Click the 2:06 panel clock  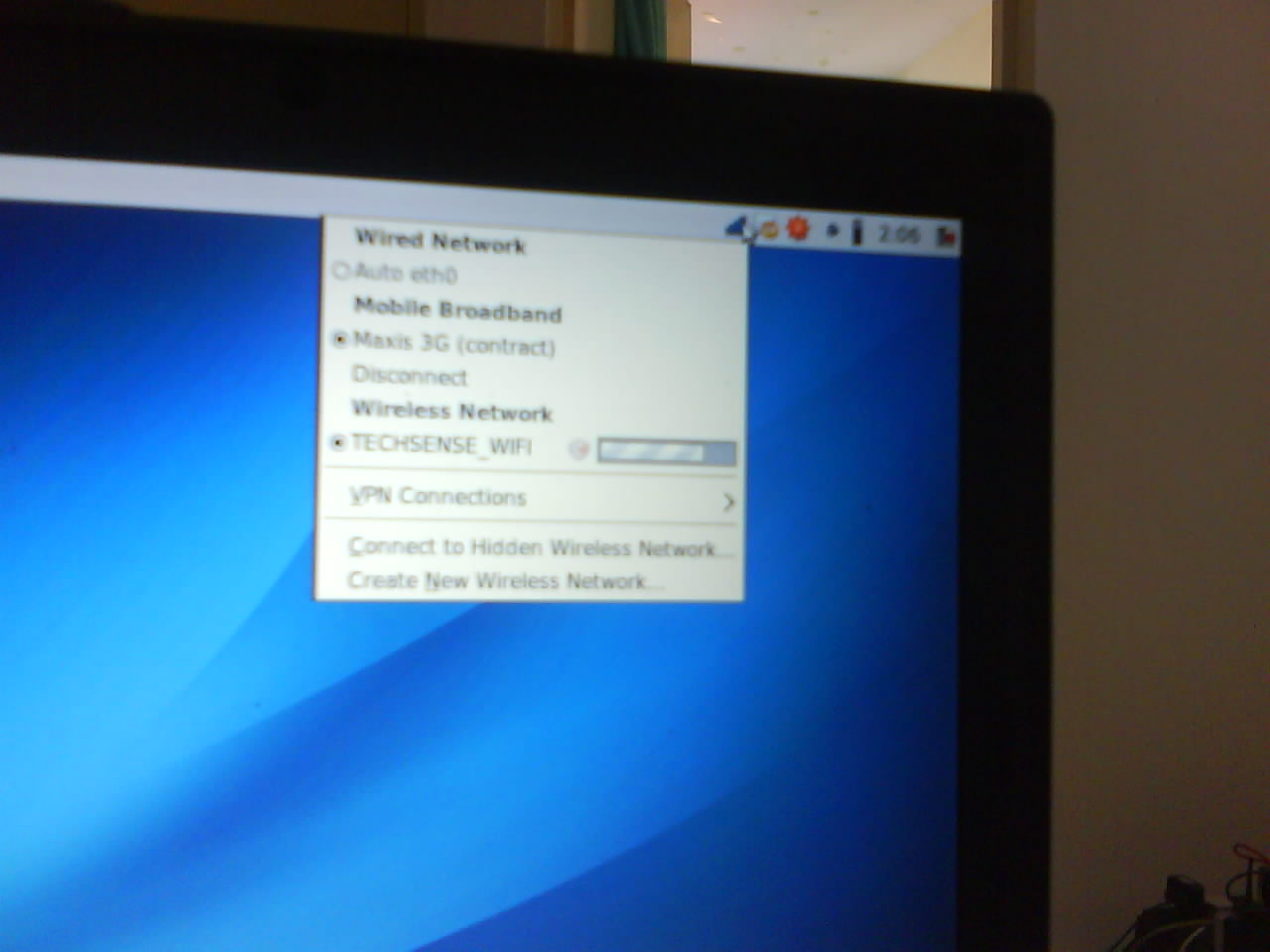(x=899, y=235)
